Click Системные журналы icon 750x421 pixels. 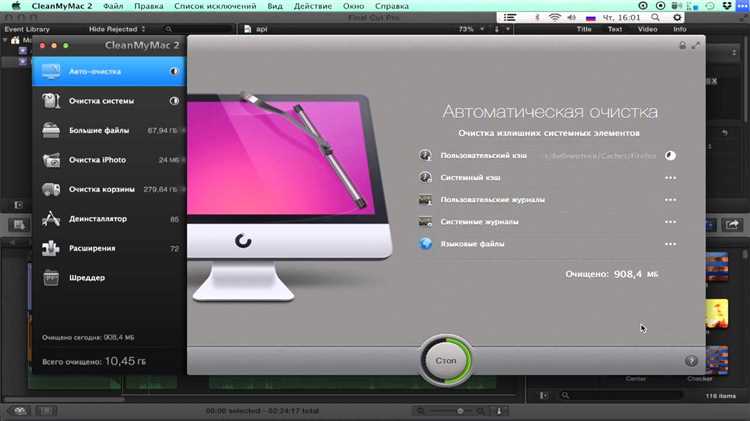coord(425,222)
